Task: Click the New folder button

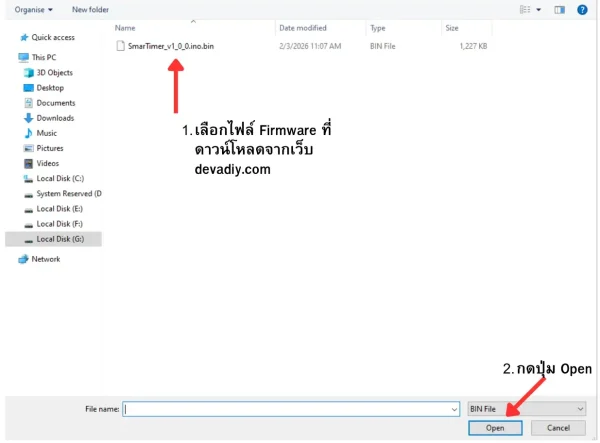Action: tap(90, 10)
